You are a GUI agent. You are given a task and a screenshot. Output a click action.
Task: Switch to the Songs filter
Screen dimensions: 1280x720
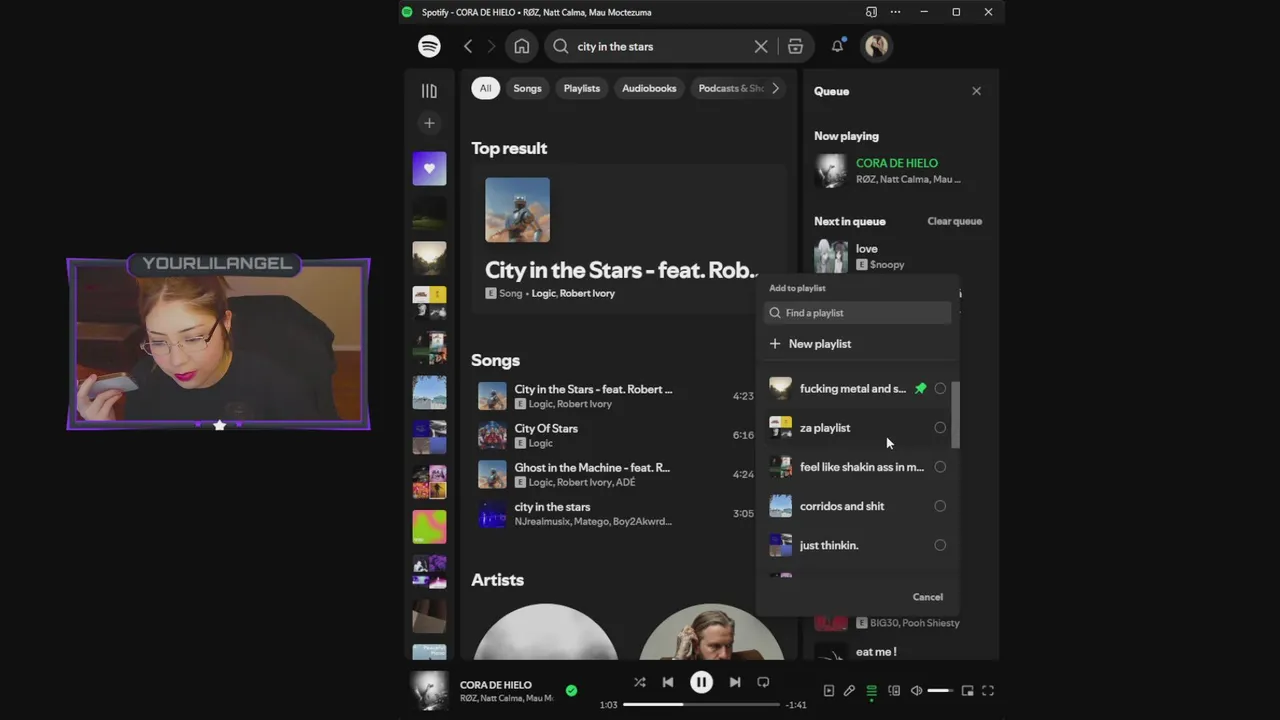(527, 88)
